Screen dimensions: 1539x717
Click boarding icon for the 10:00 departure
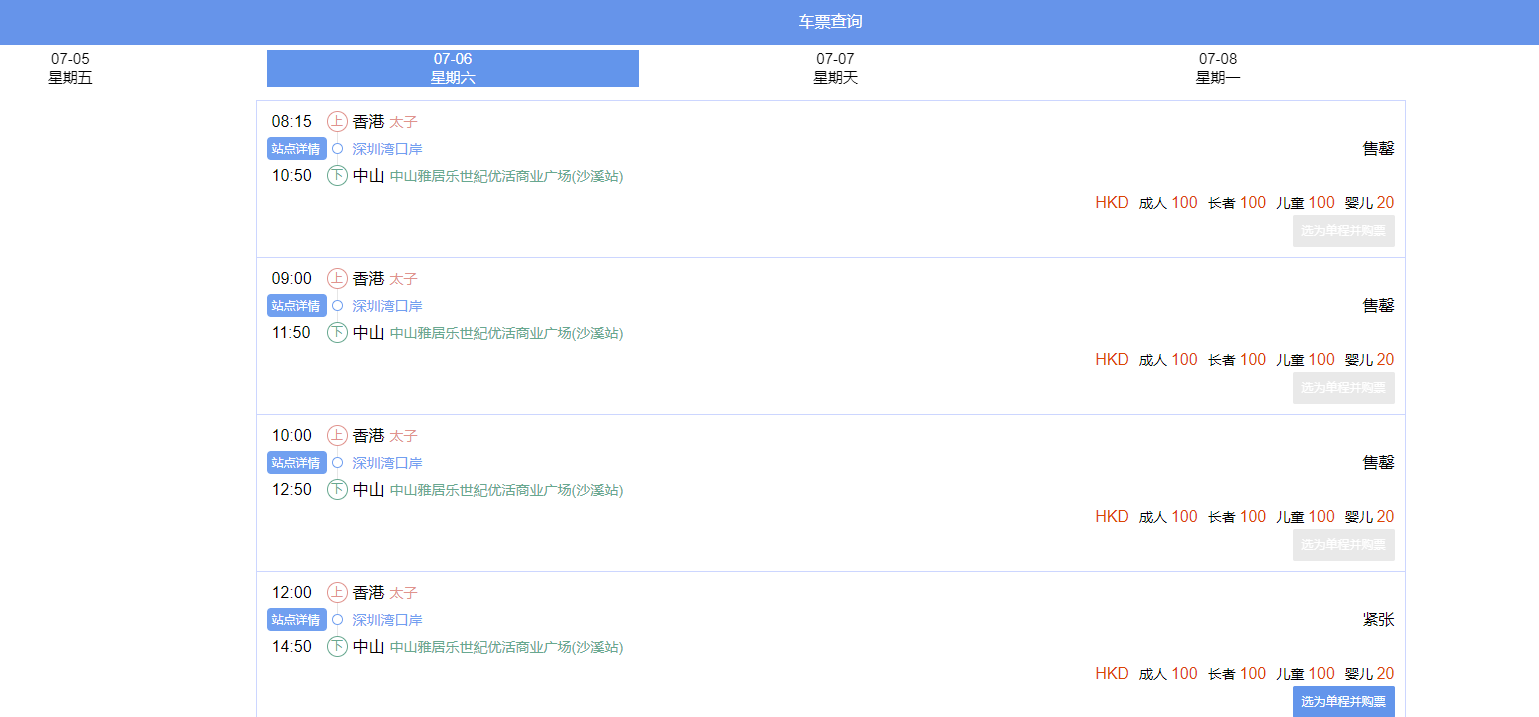pos(337,436)
